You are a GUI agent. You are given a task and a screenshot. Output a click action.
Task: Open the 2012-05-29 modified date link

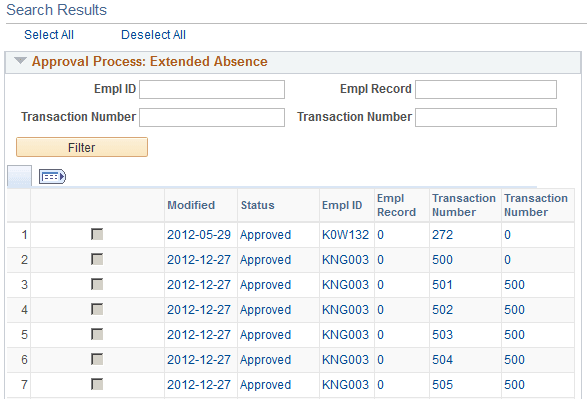click(x=199, y=235)
